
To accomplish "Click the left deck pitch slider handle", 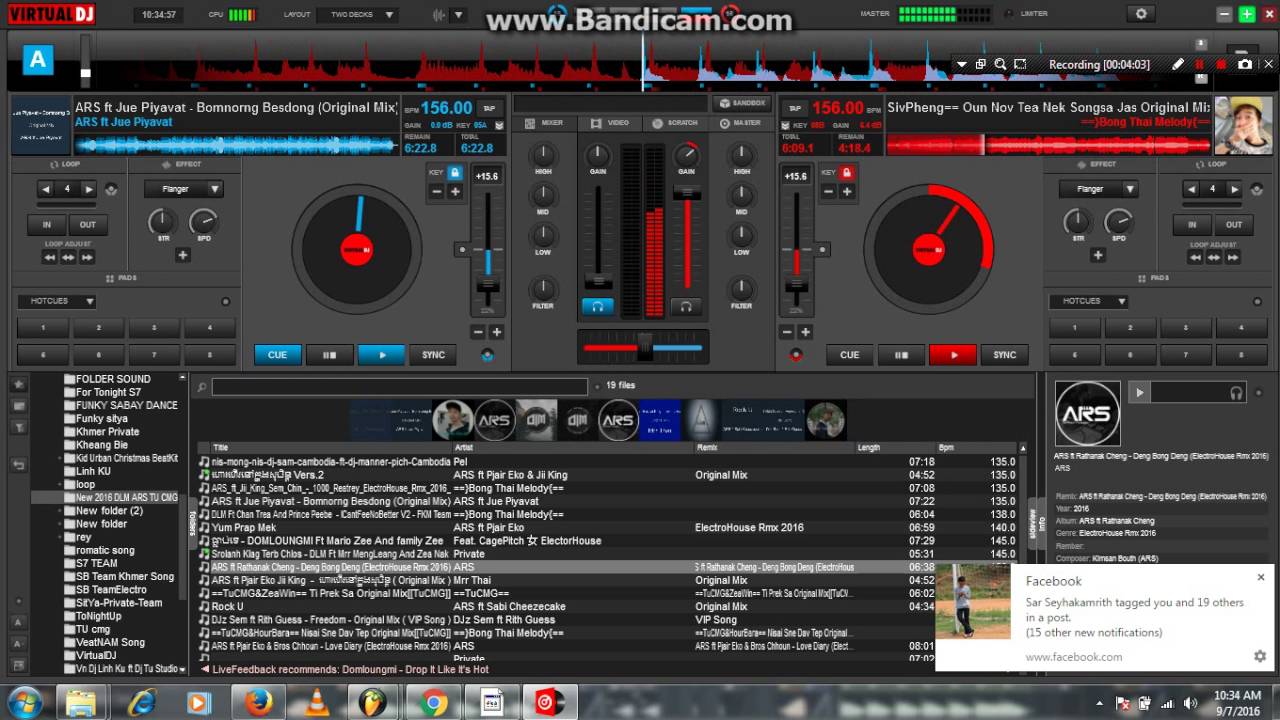I will 488,285.
